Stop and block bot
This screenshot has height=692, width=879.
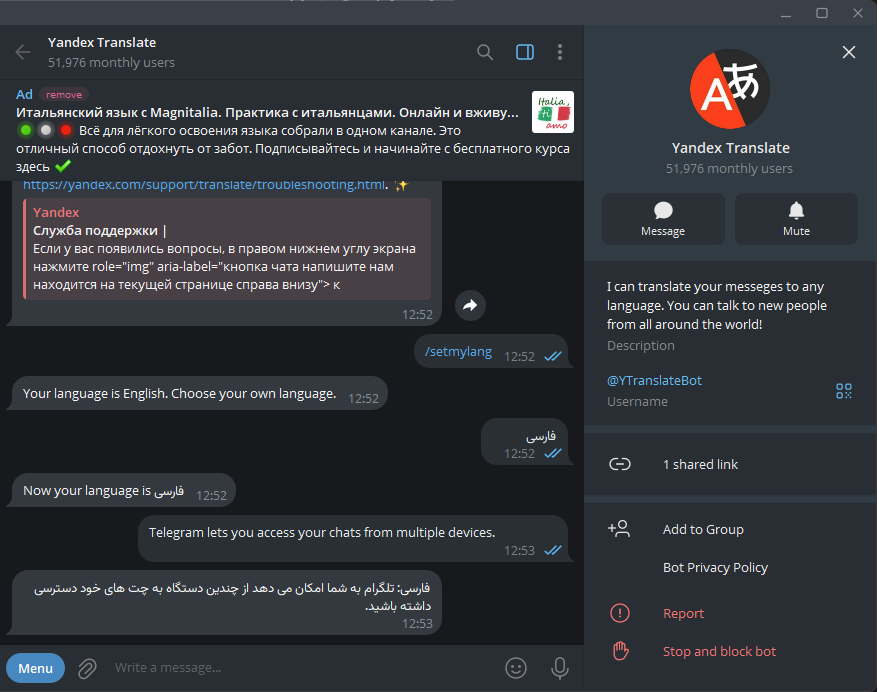[x=719, y=651]
